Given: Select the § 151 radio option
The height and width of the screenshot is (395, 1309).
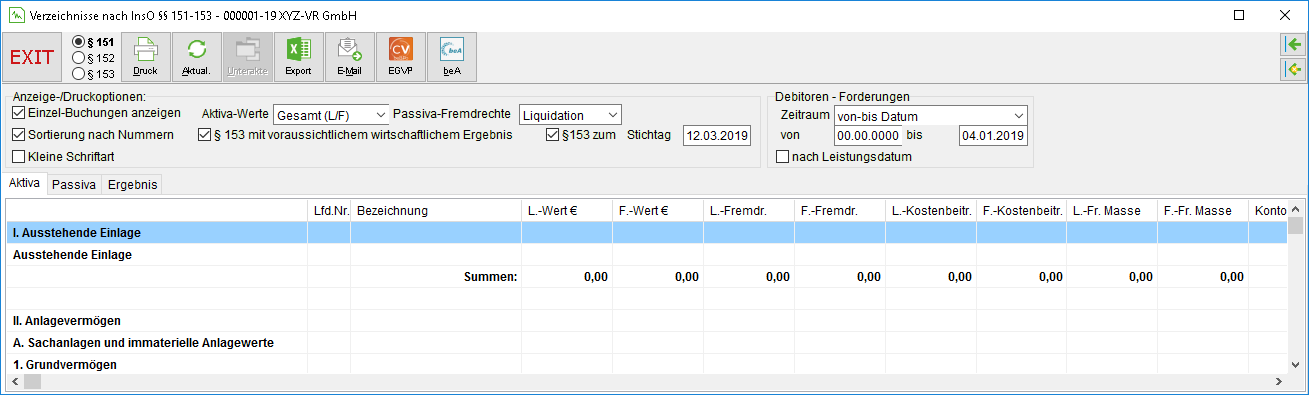Looking at the screenshot, I should click(x=93, y=42).
